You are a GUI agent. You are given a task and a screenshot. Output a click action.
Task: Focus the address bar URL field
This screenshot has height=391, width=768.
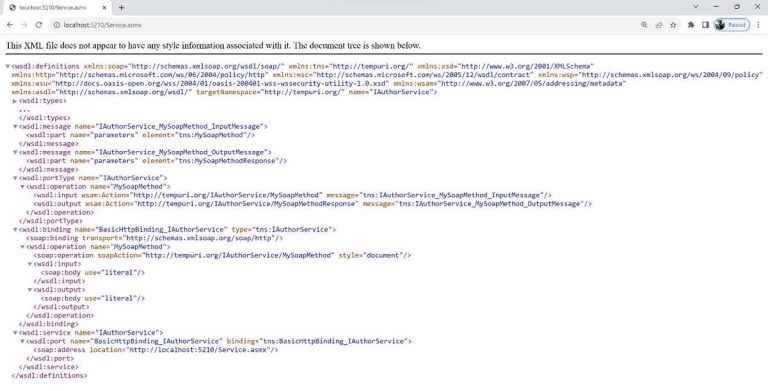coord(343,24)
